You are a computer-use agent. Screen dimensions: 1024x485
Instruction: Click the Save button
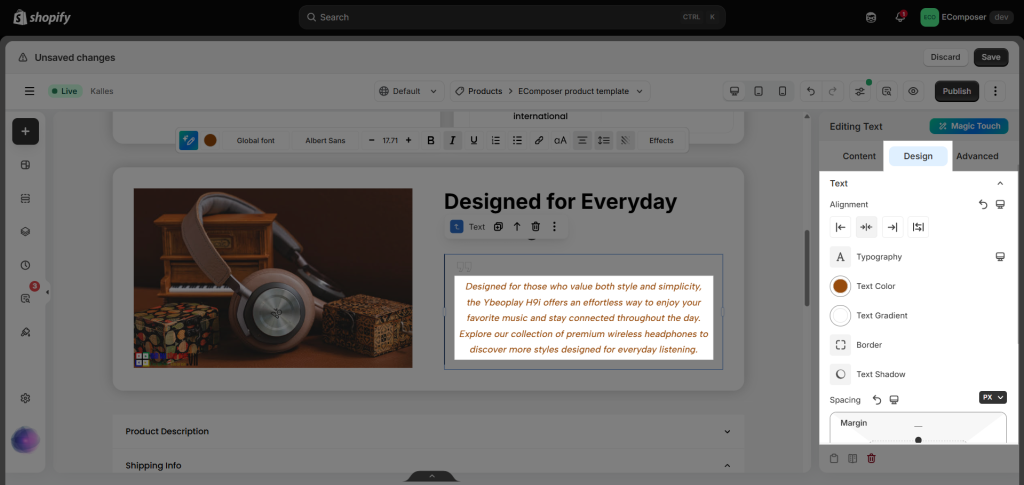991,57
